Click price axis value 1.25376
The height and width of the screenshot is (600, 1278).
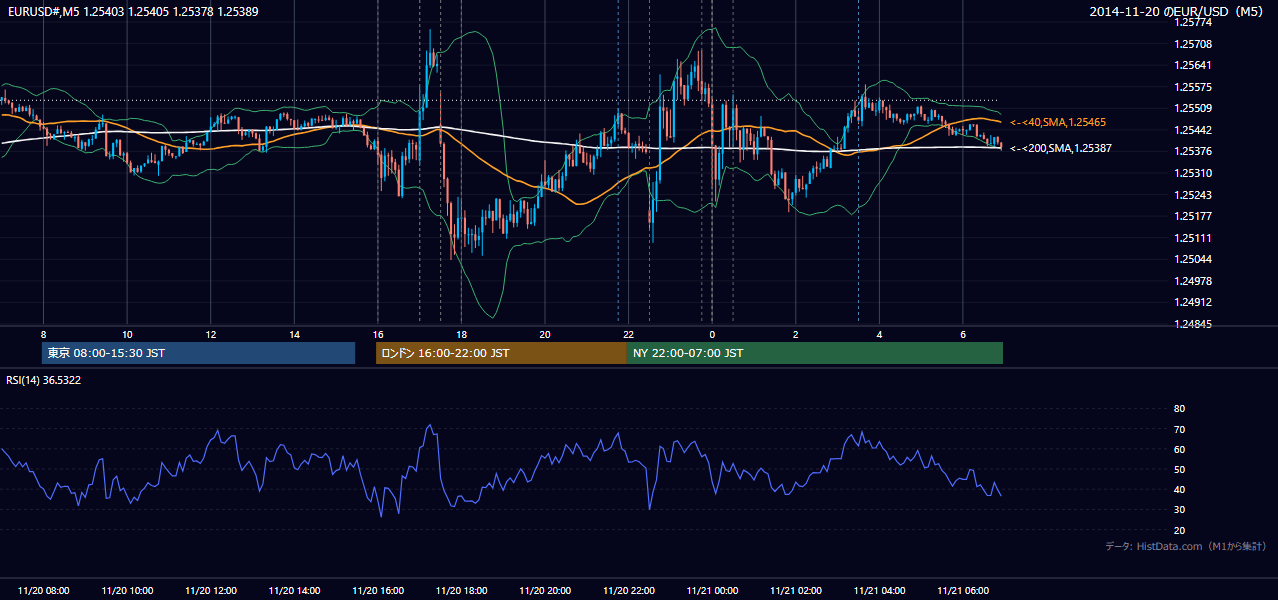click(1193, 152)
